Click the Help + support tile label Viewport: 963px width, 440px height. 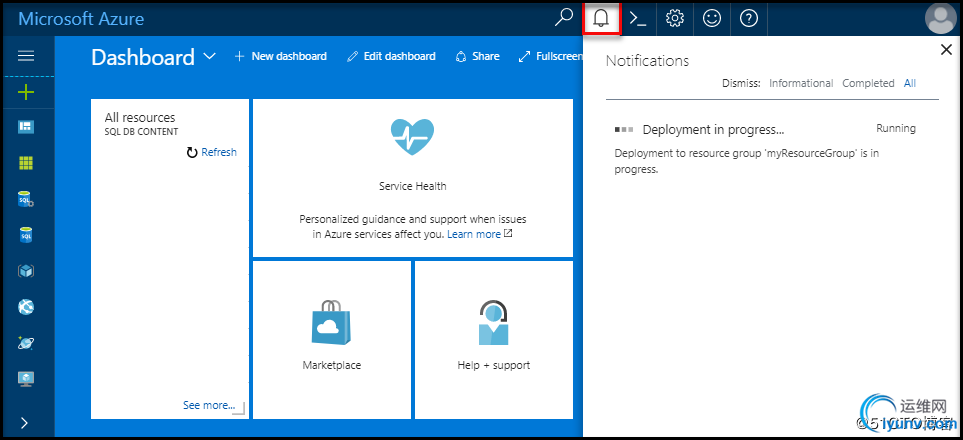pyautogui.click(x=494, y=365)
